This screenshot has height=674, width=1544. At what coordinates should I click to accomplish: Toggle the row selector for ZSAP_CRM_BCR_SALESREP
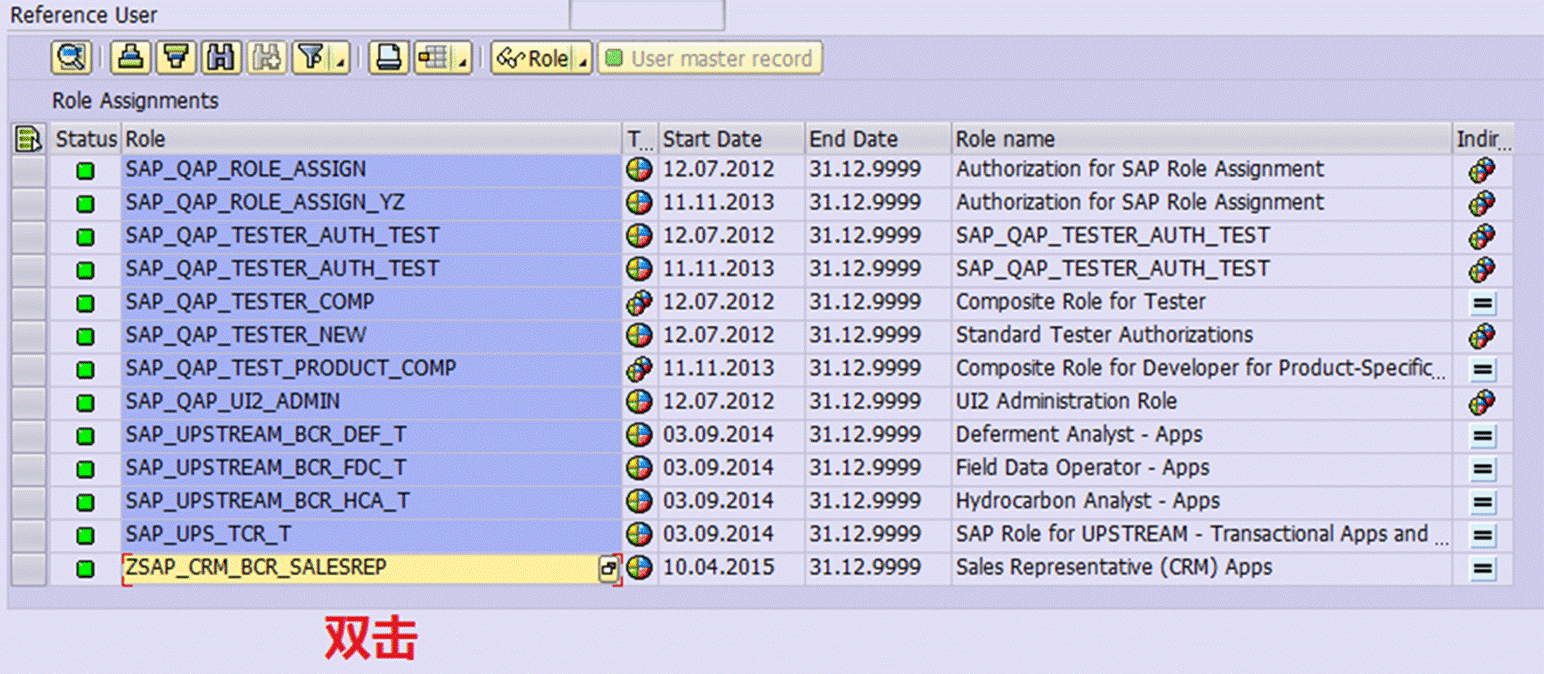coord(29,568)
